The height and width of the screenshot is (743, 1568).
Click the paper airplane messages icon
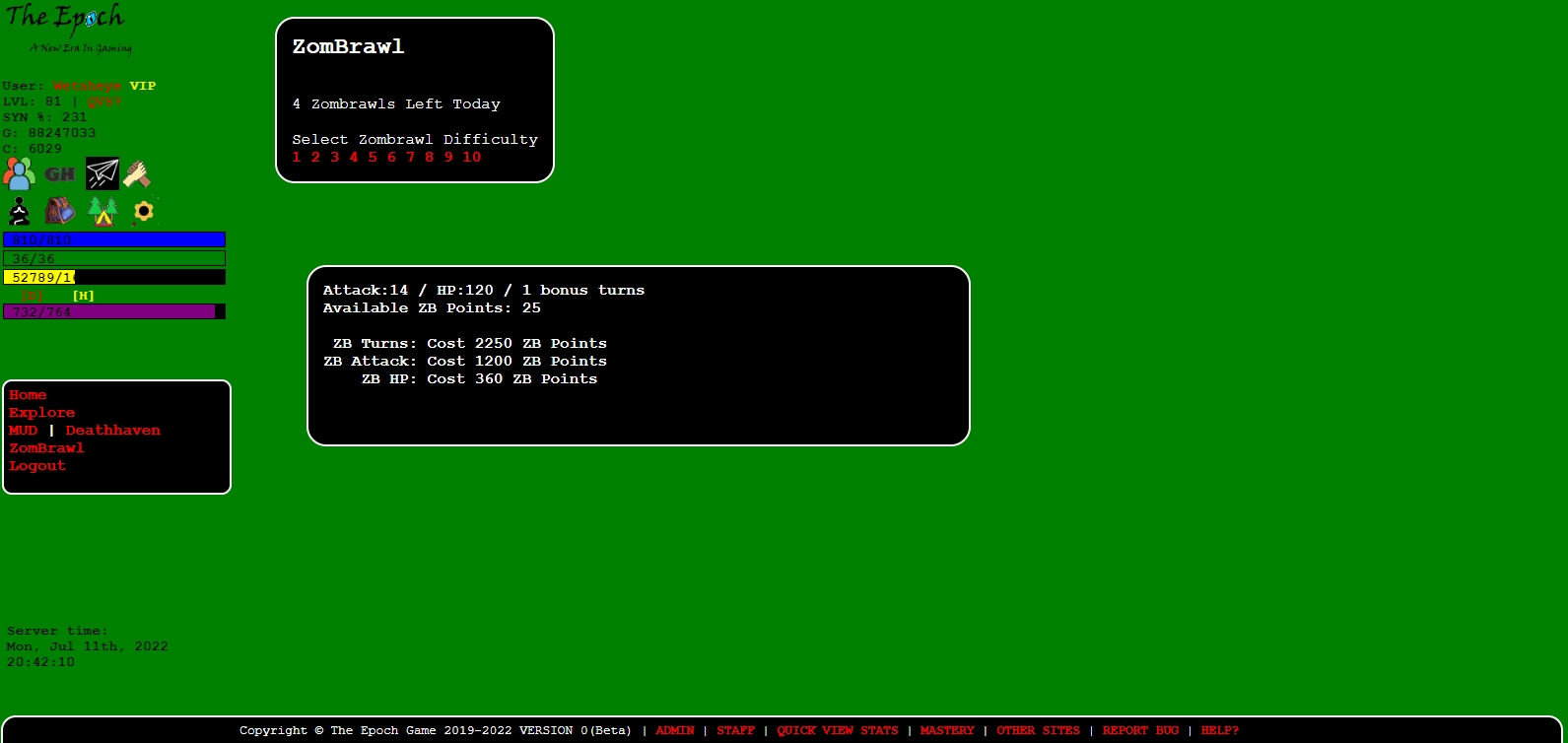tap(102, 174)
